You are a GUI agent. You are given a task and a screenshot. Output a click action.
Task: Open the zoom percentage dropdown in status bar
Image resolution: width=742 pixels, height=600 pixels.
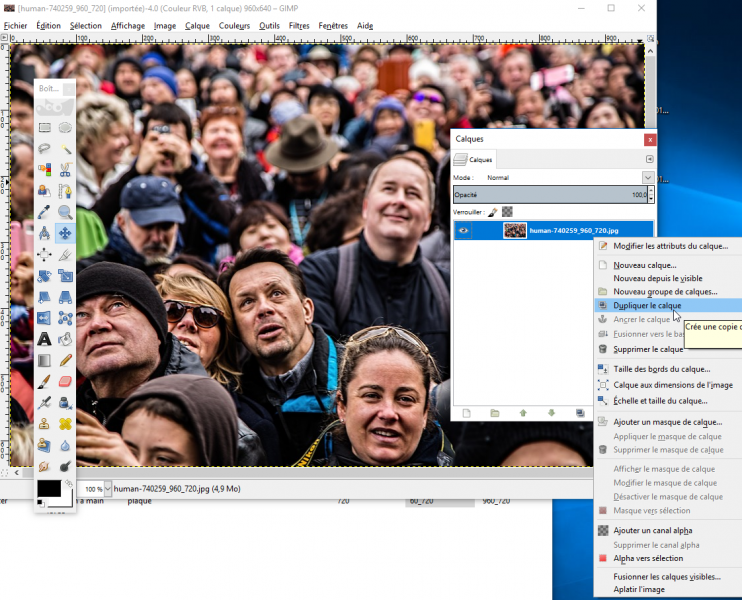[x=107, y=489]
